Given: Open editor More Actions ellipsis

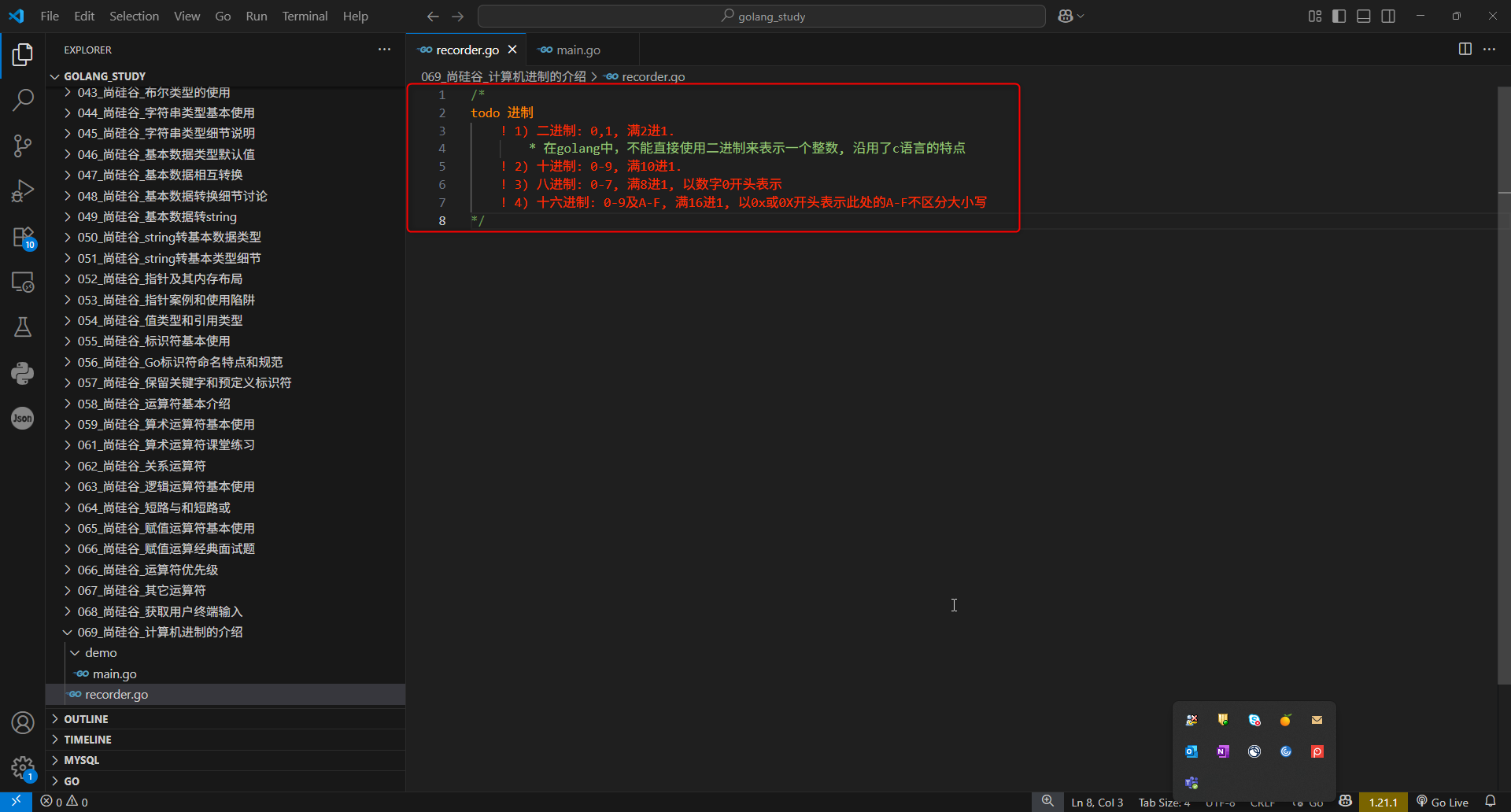Looking at the screenshot, I should point(1490,49).
